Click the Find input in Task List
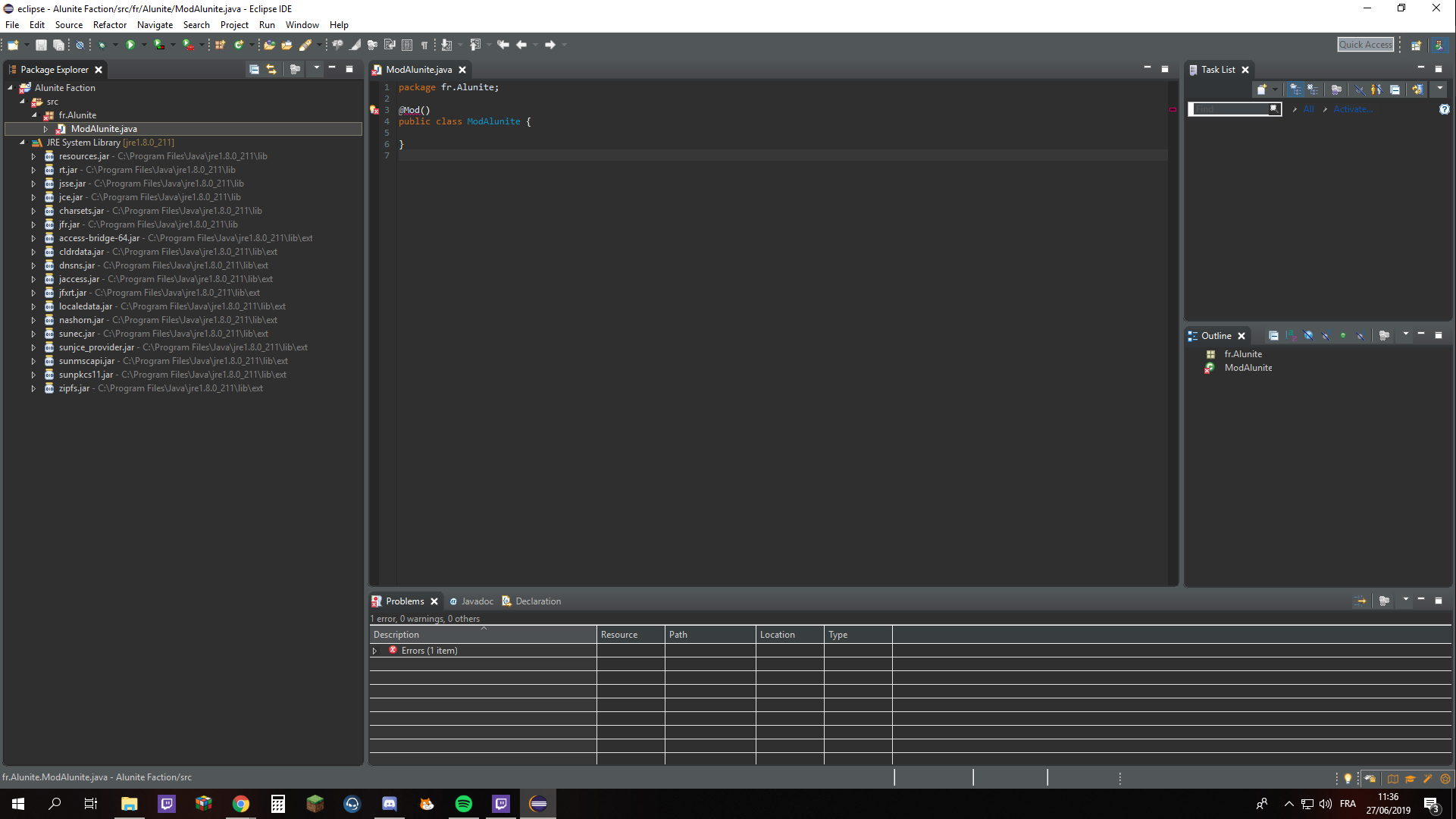1456x819 pixels. [1230, 109]
